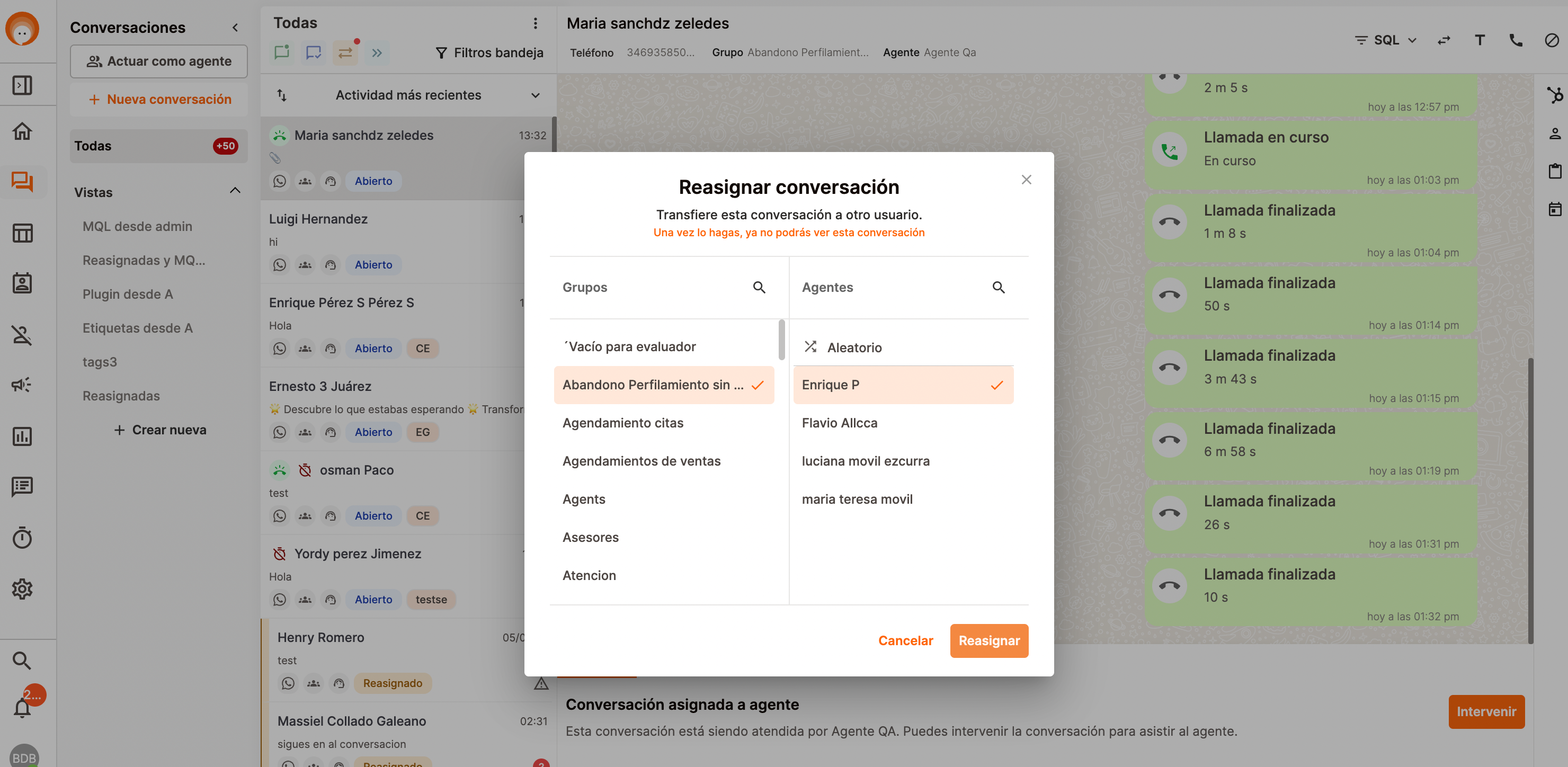Open settings gear in left sidebar
Viewport: 1568px width, 767px height.
[23, 588]
